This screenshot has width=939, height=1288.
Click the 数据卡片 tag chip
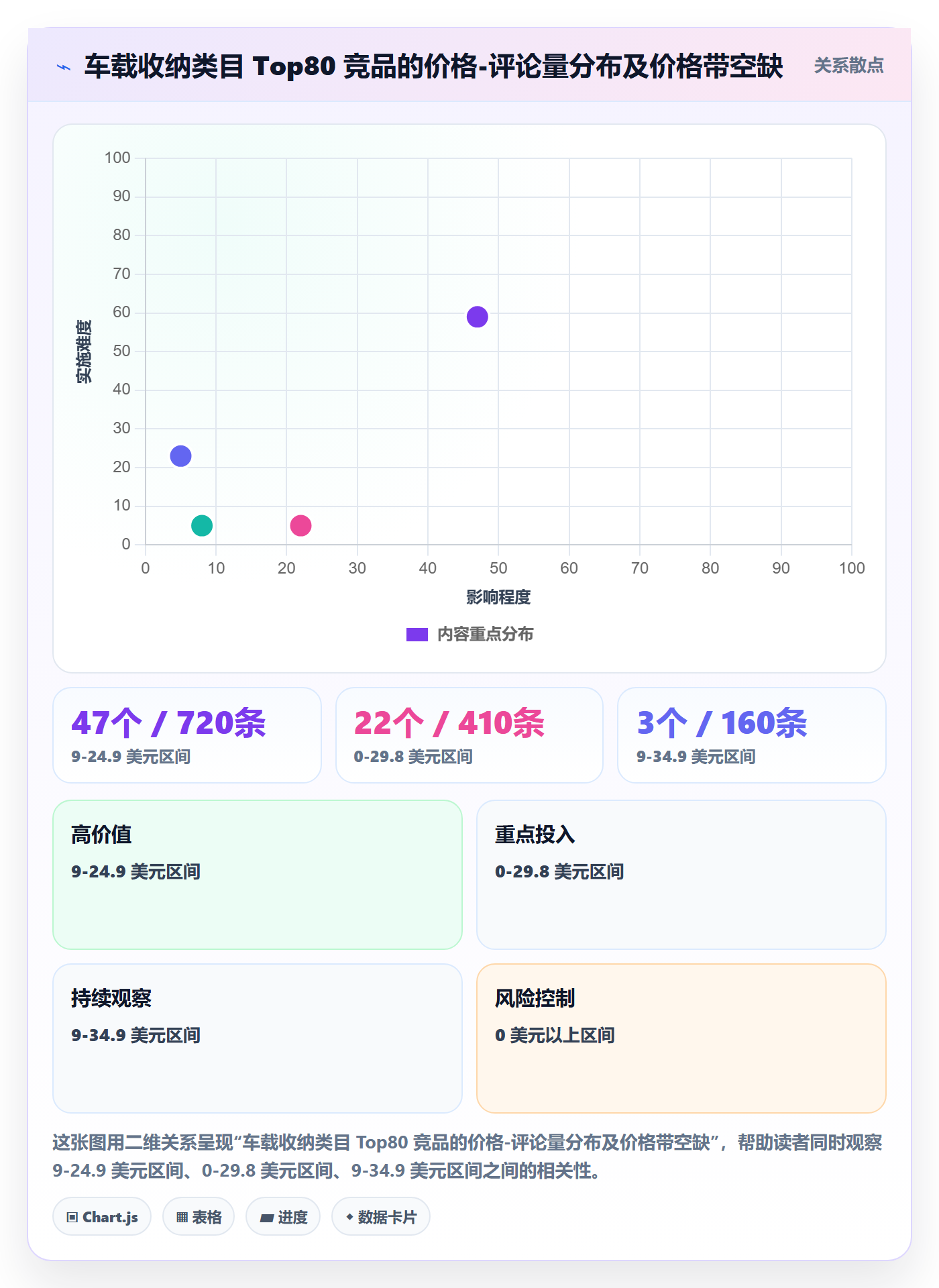click(x=381, y=1216)
